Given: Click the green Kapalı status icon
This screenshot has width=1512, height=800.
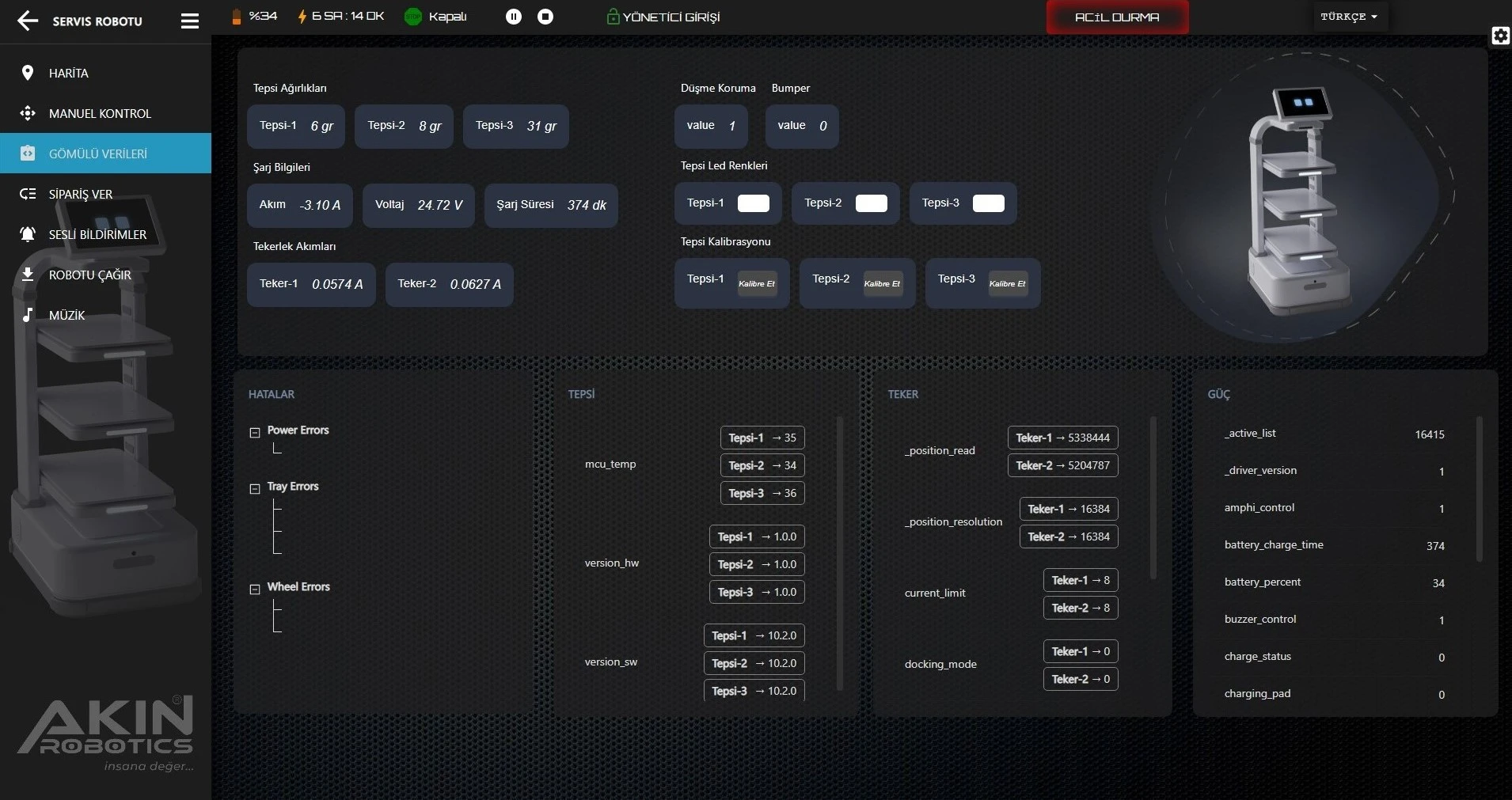Looking at the screenshot, I should (x=413, y=17).
